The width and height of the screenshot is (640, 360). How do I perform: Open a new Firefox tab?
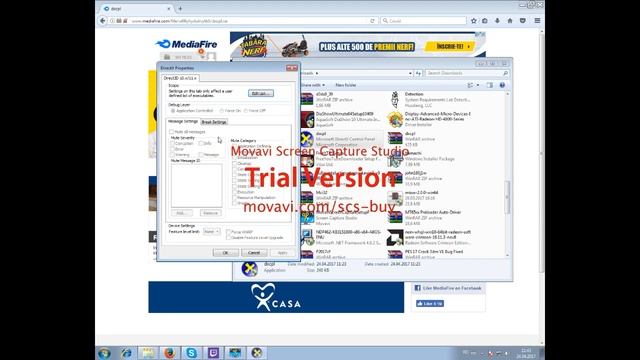coord(180,9)
